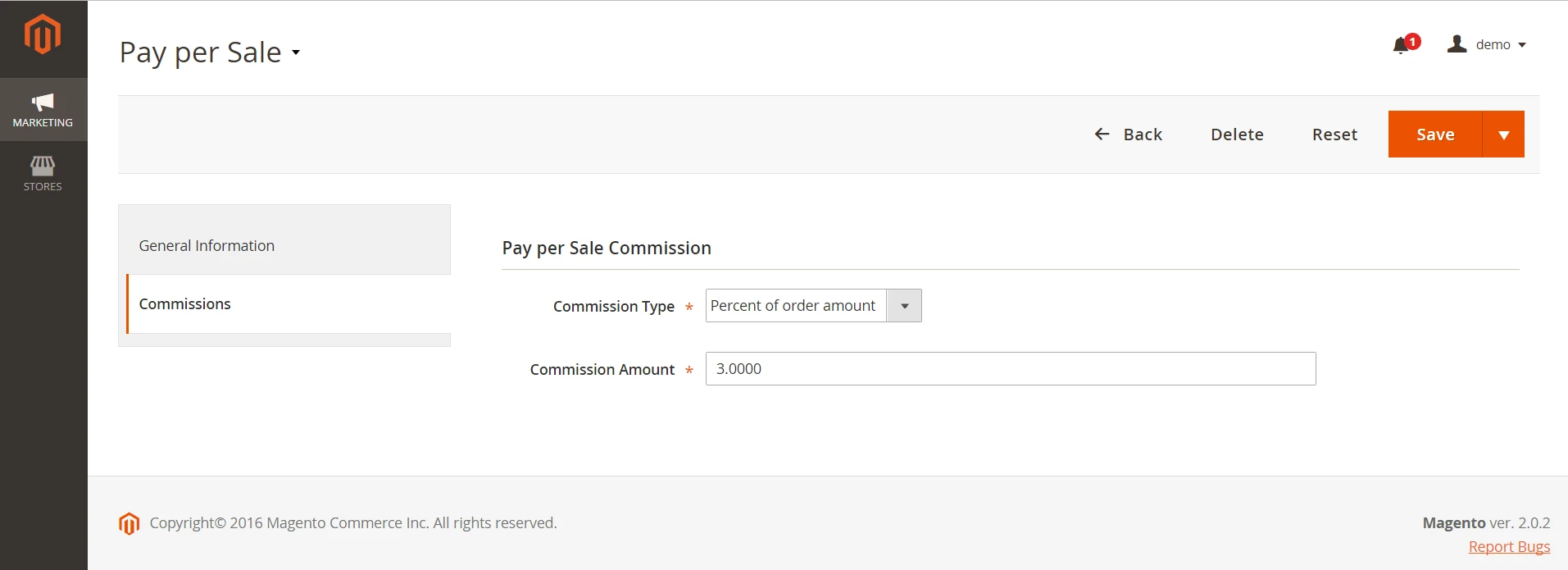Screen dimensions: 1568x570
Task: Delete the current commission record
Action: (x=1237, y=134)
